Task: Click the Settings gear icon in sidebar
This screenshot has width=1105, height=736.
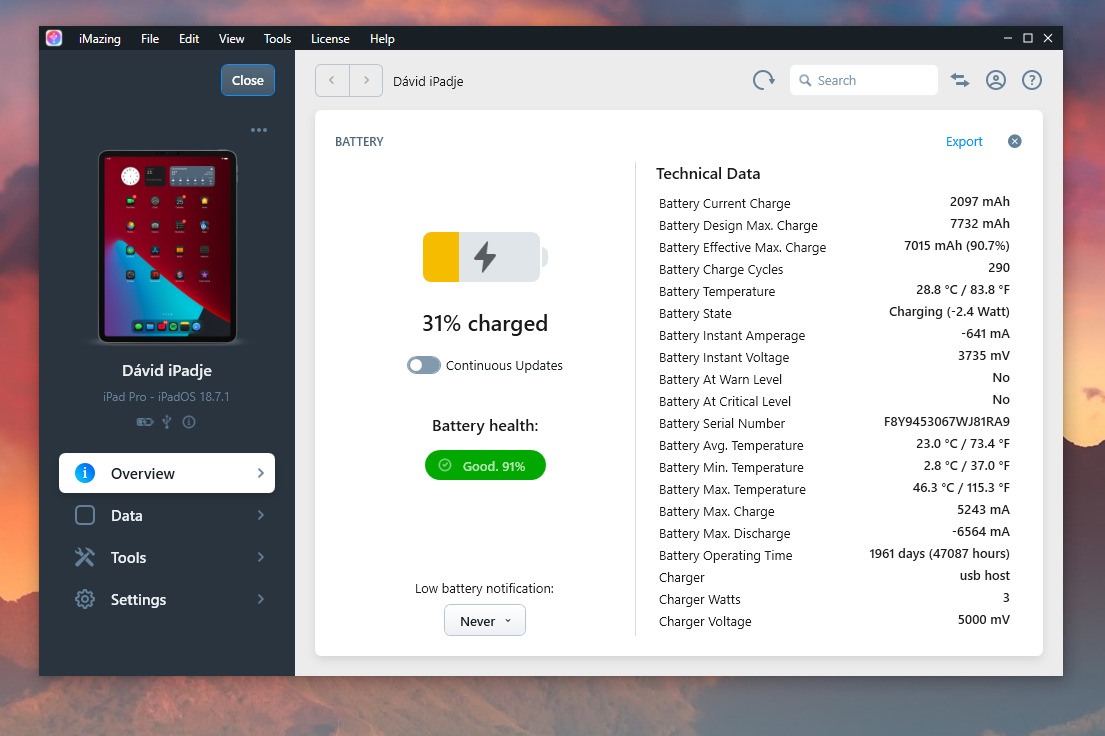Action: [85, 599]
